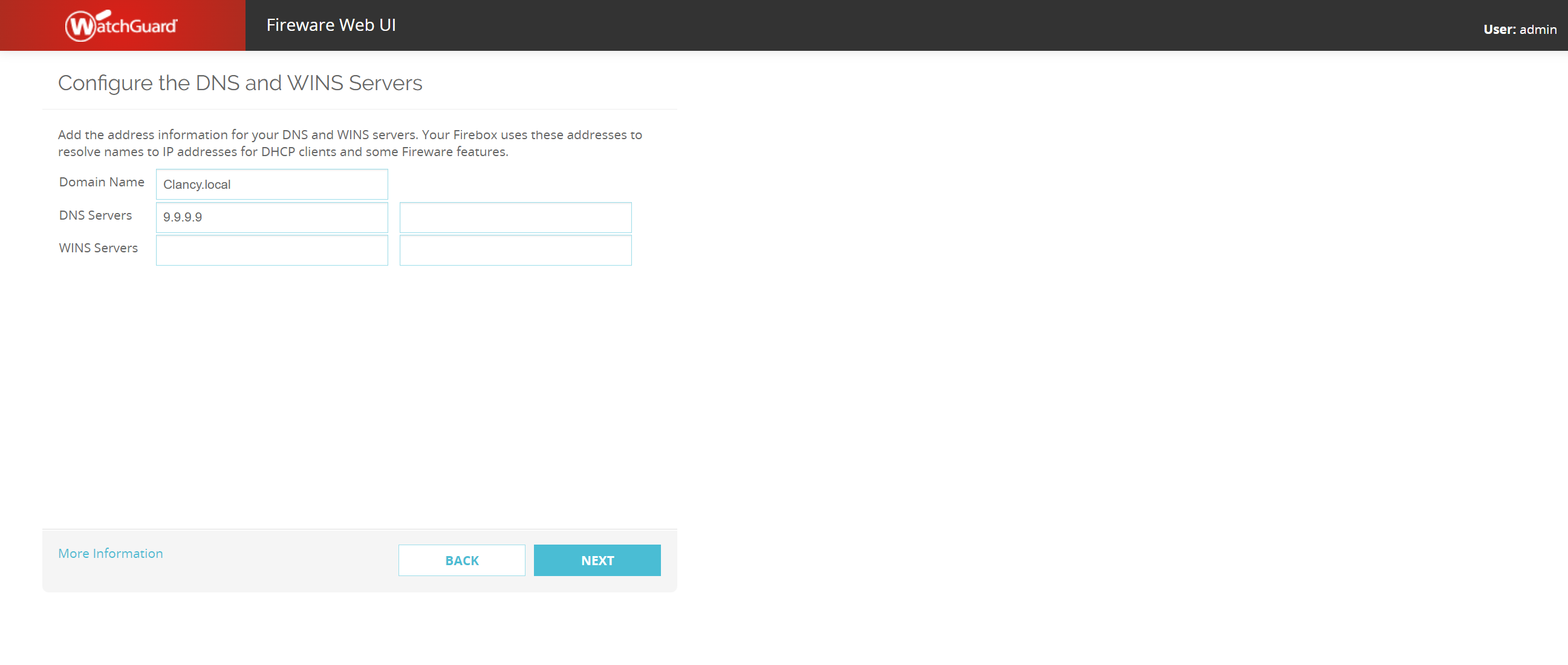
Task: Click the admin username text
Action: pyautogui.click(x=1538, y=29)
